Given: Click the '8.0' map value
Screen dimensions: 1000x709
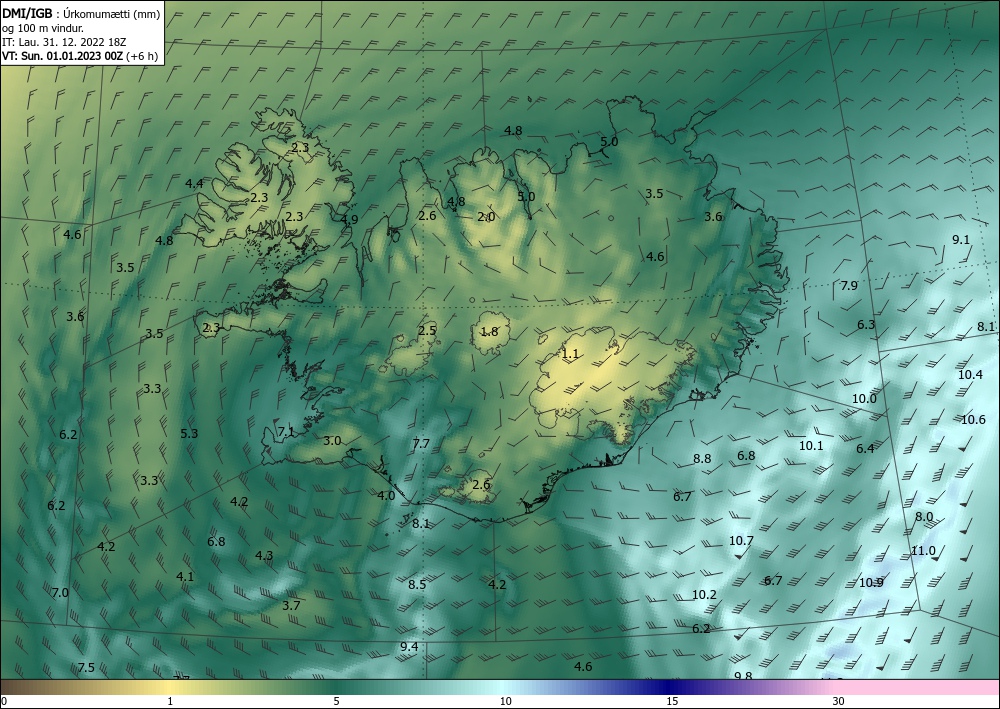Looking at the screenshot, I should (924, 516).
